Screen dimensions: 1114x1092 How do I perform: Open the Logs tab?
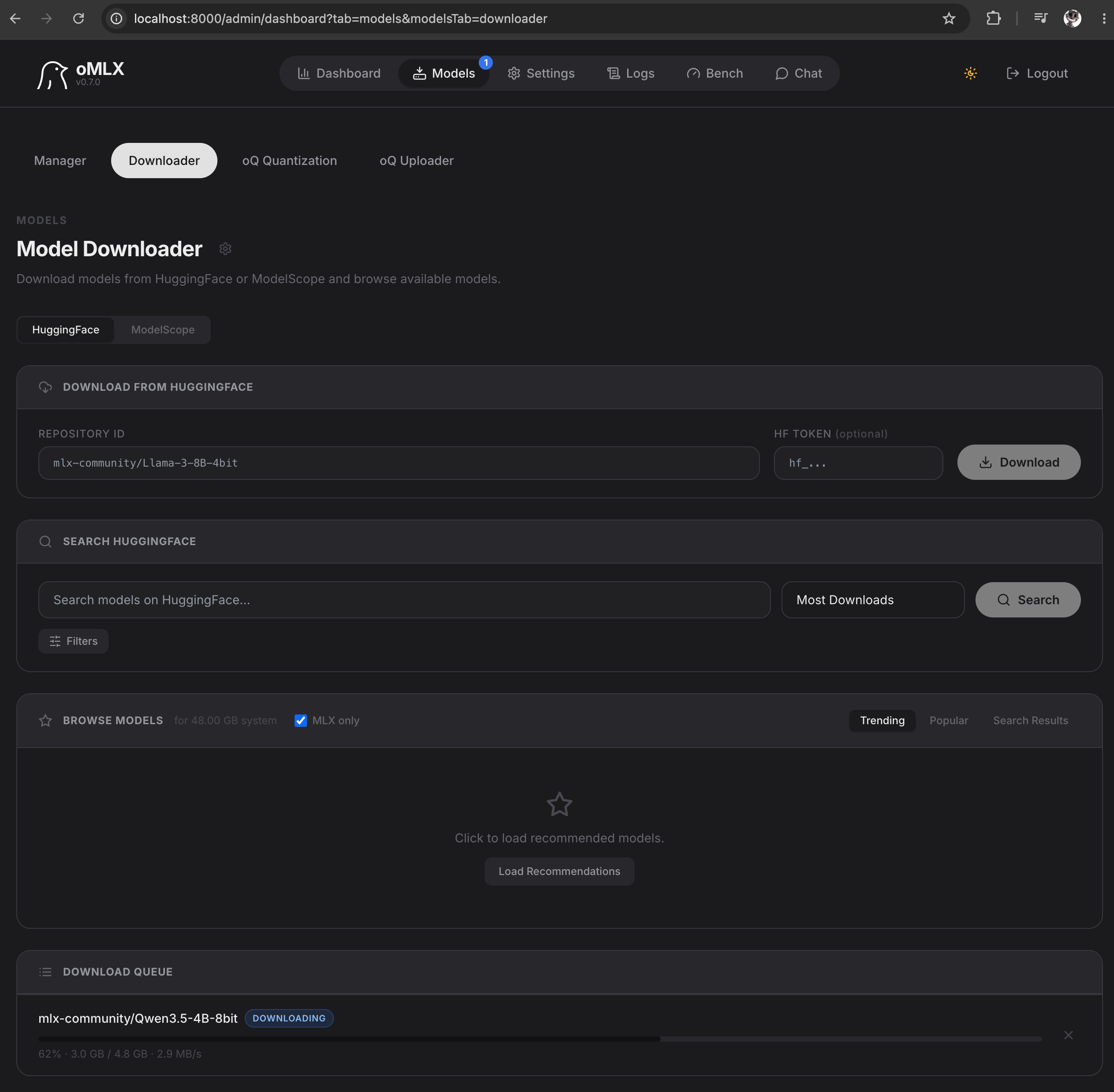click(x=631, y=73)
